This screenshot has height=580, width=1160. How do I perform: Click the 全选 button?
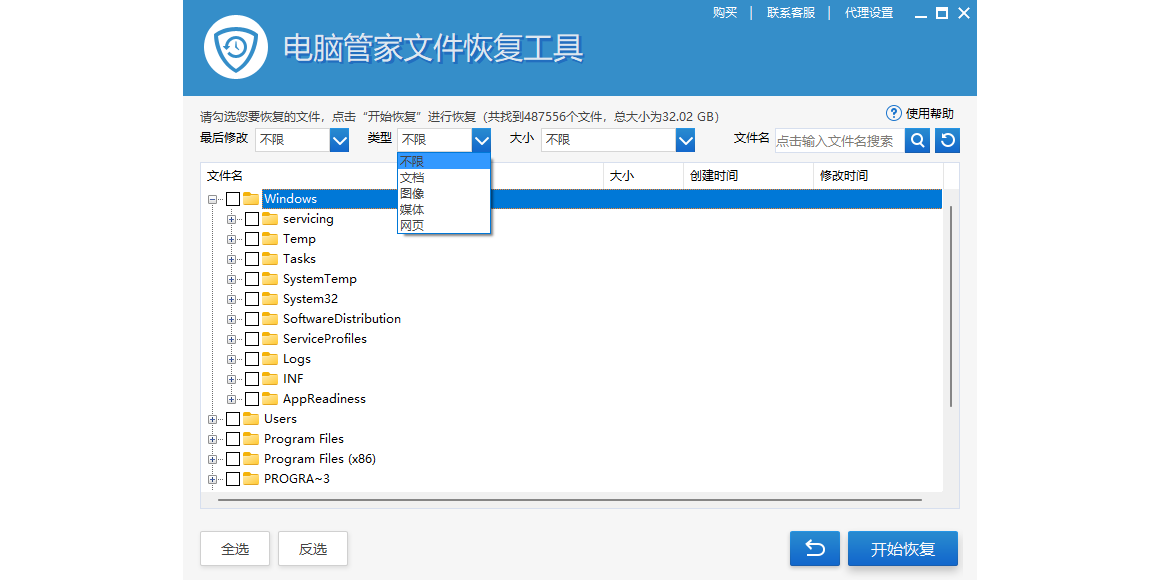coord(235,549)
